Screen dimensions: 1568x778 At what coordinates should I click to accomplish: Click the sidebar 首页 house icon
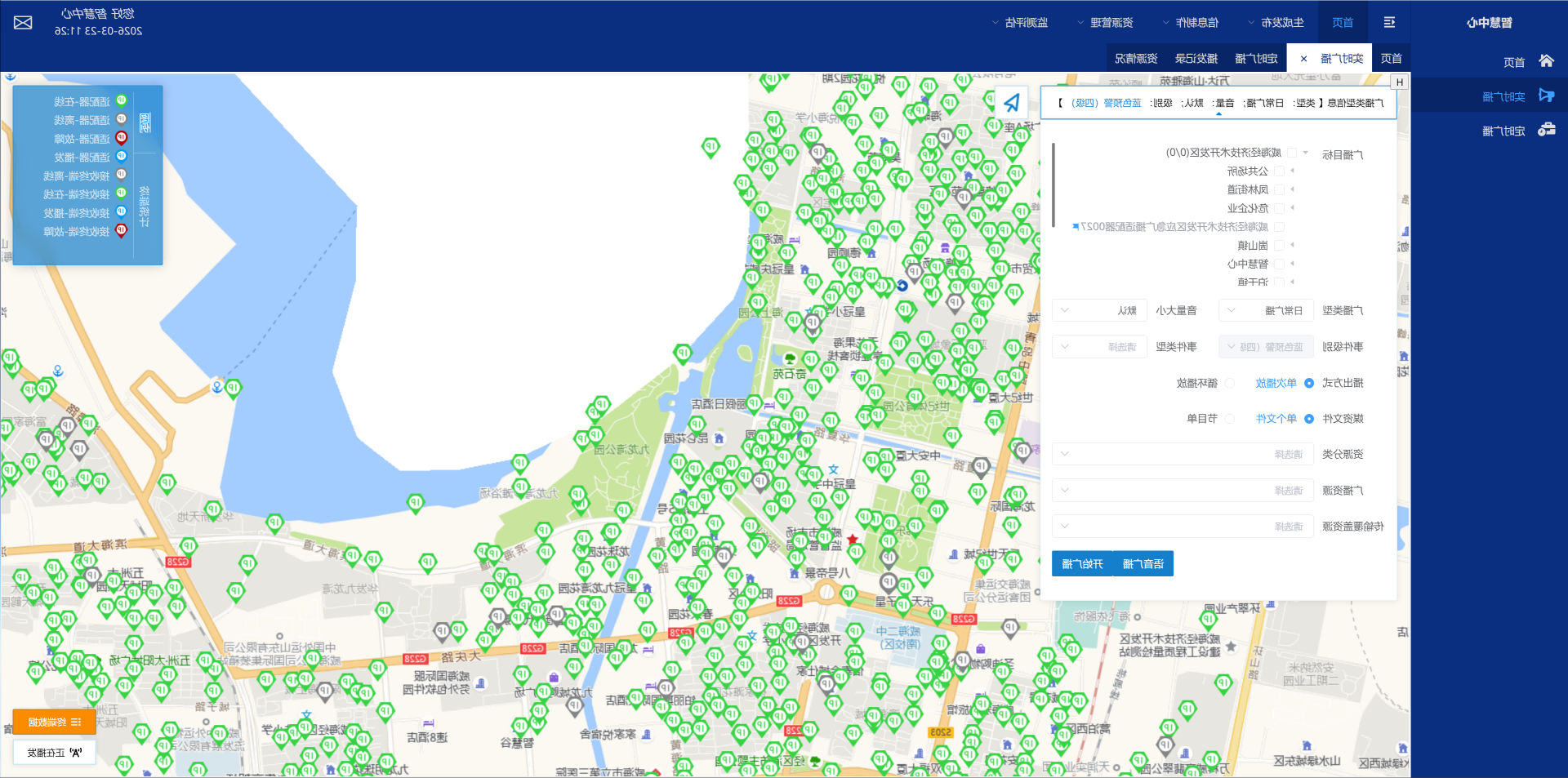1546,61
